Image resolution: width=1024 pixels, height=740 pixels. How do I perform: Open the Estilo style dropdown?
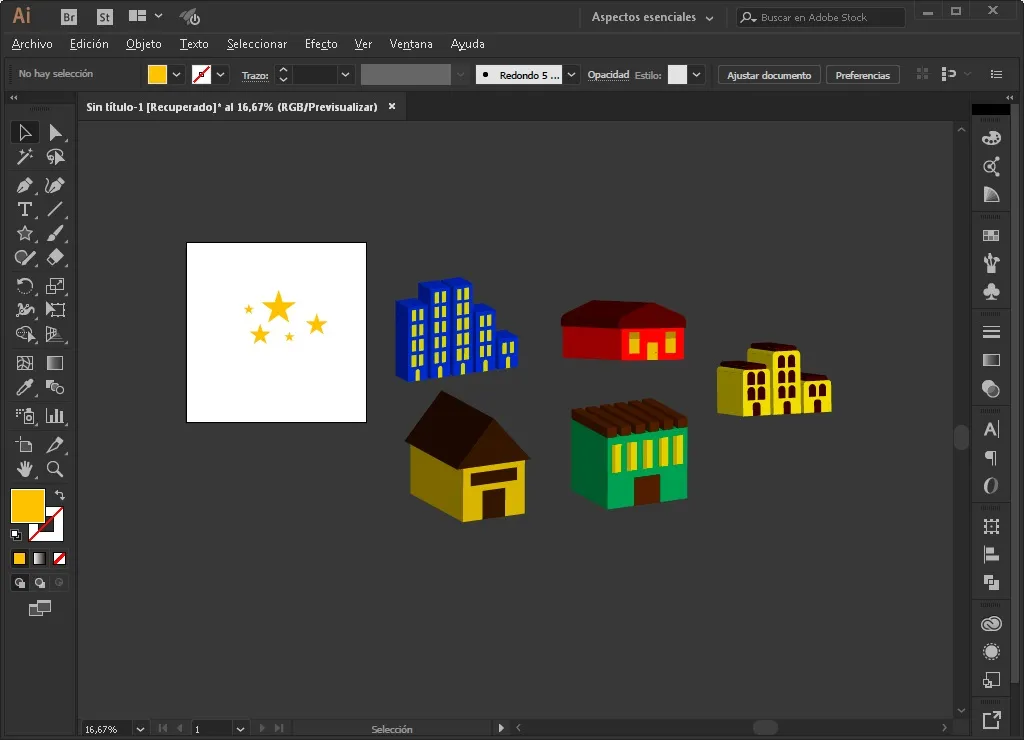pos(697,74)
